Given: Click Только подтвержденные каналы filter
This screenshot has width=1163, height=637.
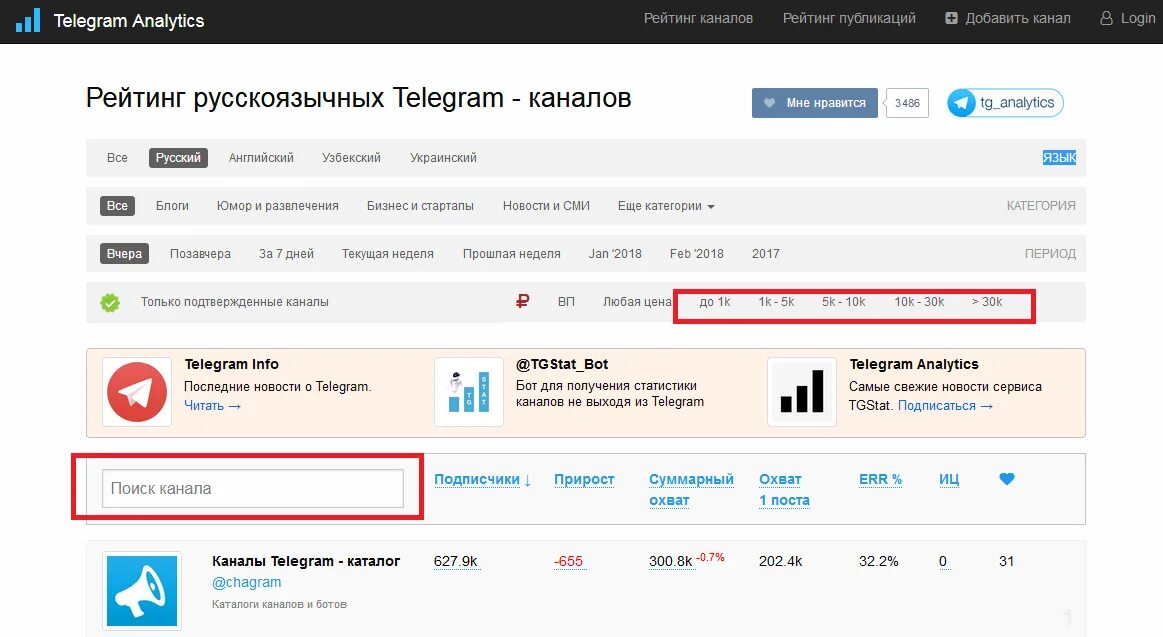Looking at the screenshot, I should point(234,302).
